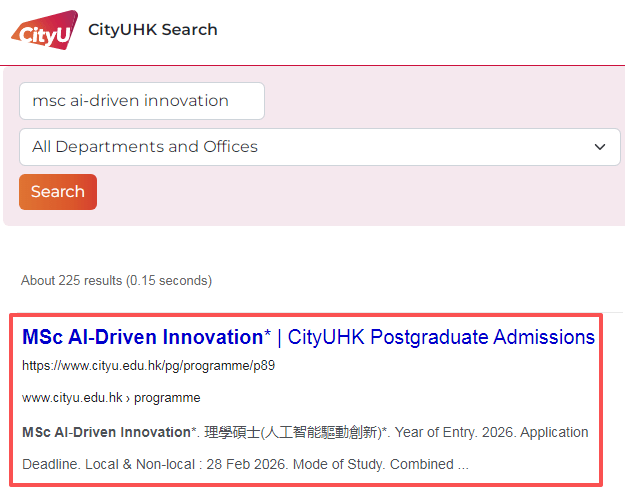Screen dimensions: 625x497
Task: Click the Deadline. Local & Non-local snippet text
Action: point(108,464)
